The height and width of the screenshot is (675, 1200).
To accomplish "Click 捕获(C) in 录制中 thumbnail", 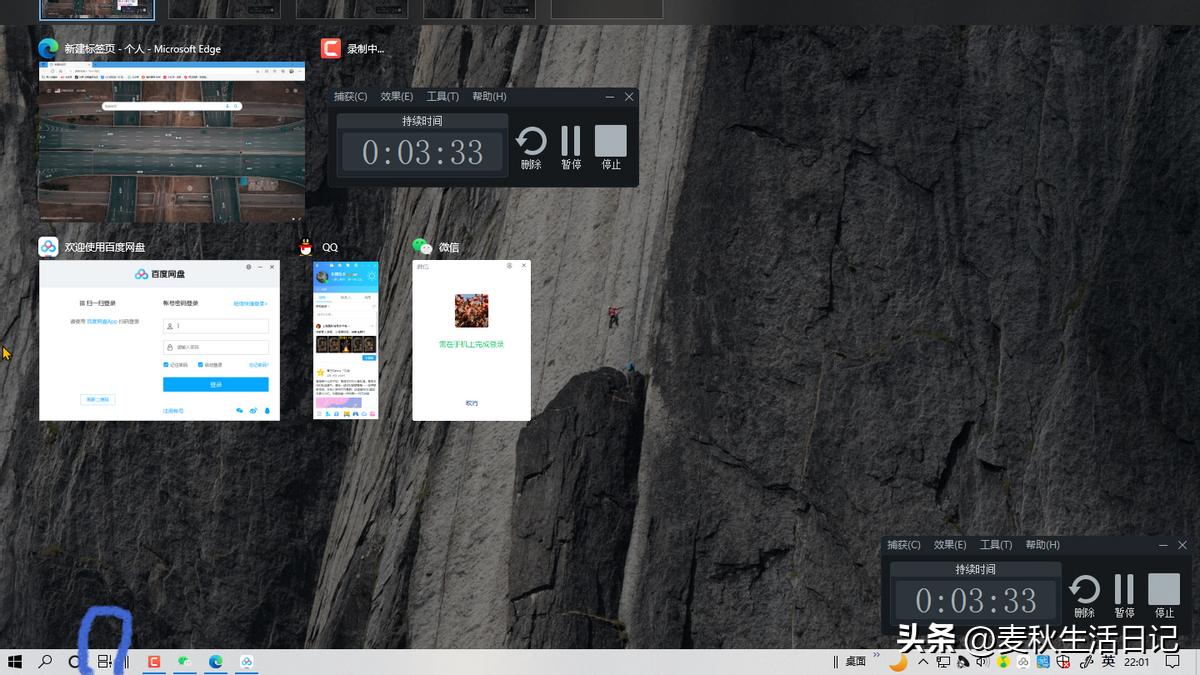I will click(x=350, y=97).
